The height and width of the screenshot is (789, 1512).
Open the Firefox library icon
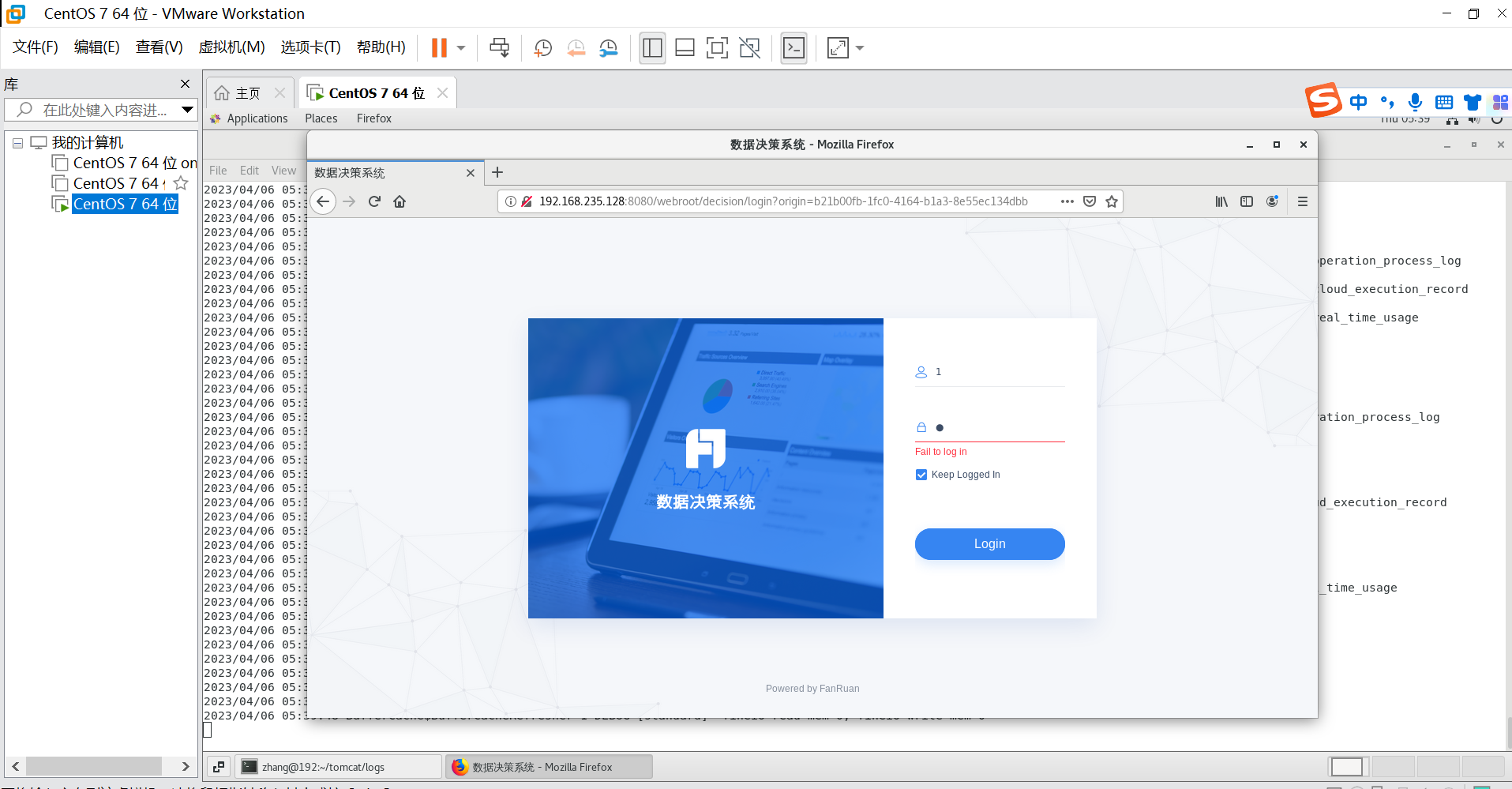pos(1221,201)
